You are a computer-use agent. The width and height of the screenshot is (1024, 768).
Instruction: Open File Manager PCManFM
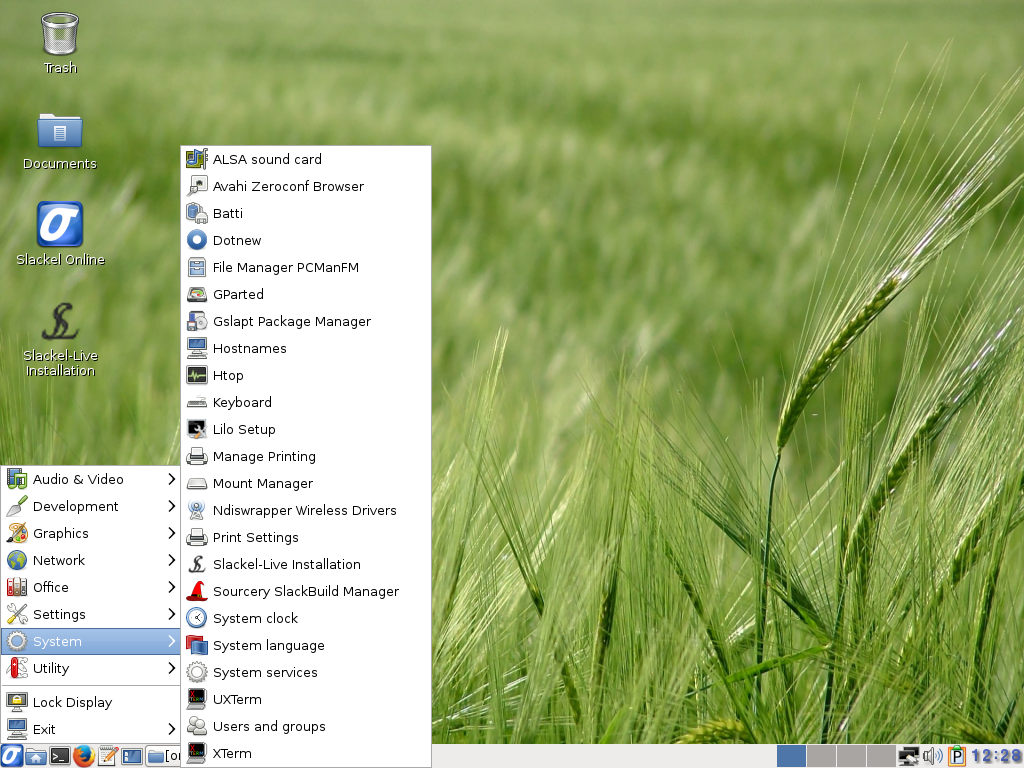[306, 267]
